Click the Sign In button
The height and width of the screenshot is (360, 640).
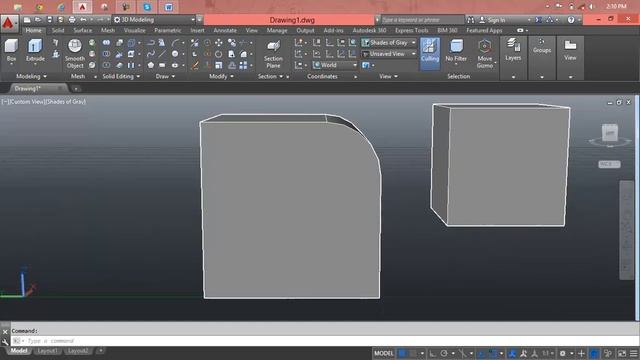pyautogui.click(x=492, y=20)
